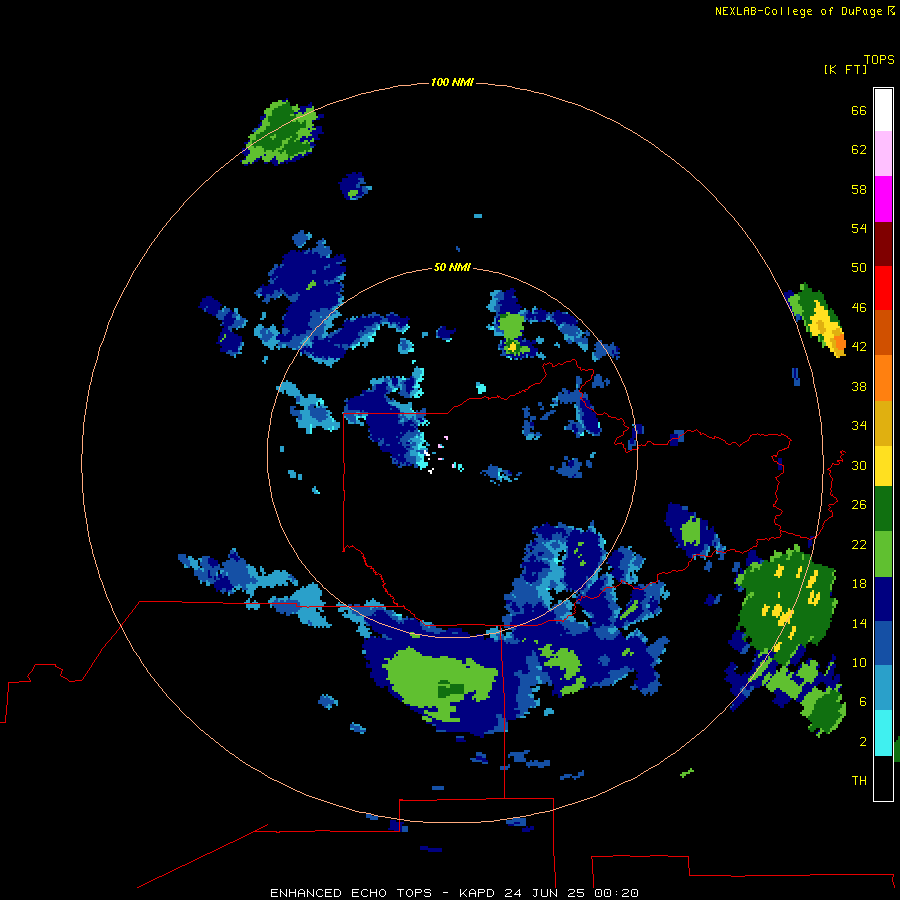Click the dark red legend swatch
Screen dimensions: 900x900
coord(883,244)
